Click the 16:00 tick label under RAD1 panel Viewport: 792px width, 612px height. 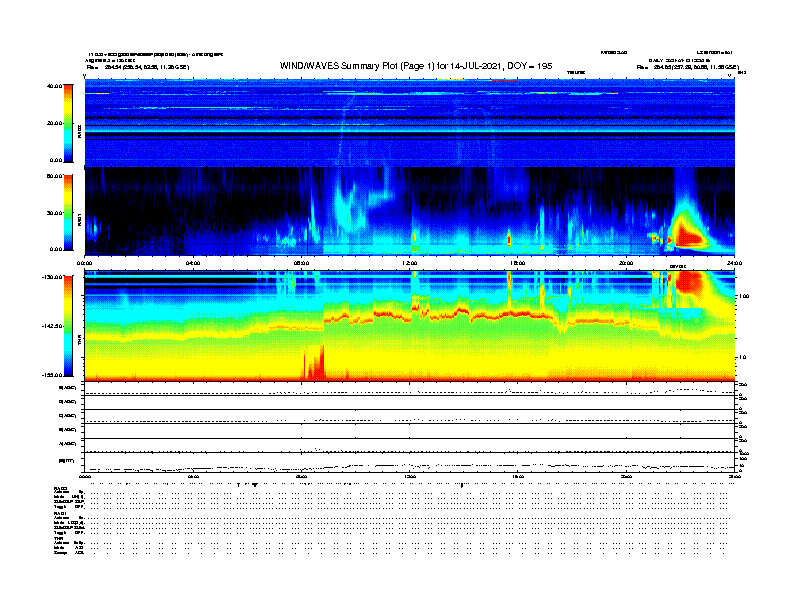point(518,263)
